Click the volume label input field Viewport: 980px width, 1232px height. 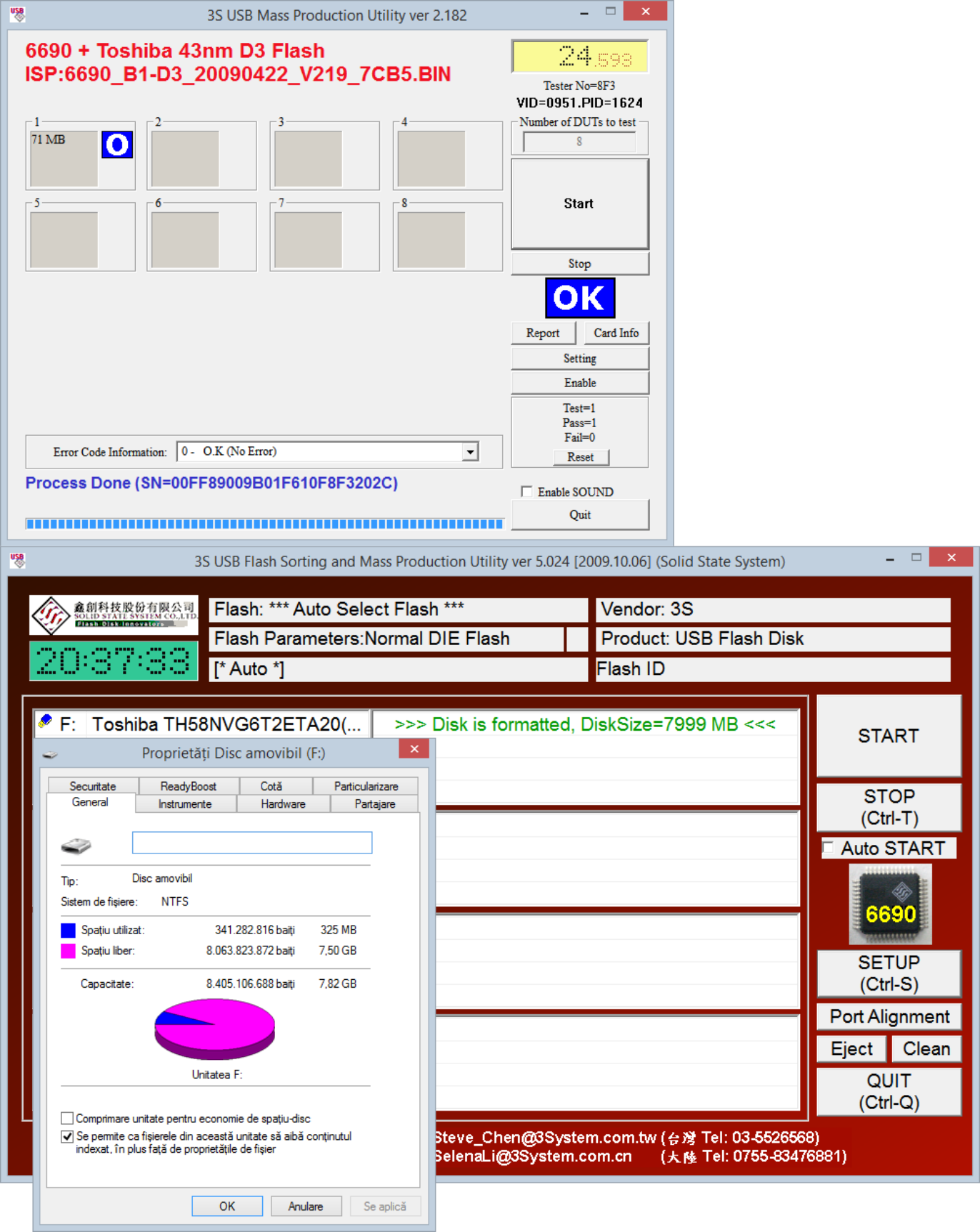[x=252, y=843]
